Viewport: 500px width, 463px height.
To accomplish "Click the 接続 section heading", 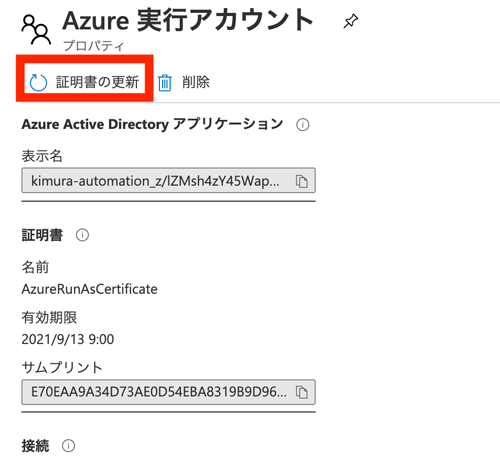I will coord(35,446).
